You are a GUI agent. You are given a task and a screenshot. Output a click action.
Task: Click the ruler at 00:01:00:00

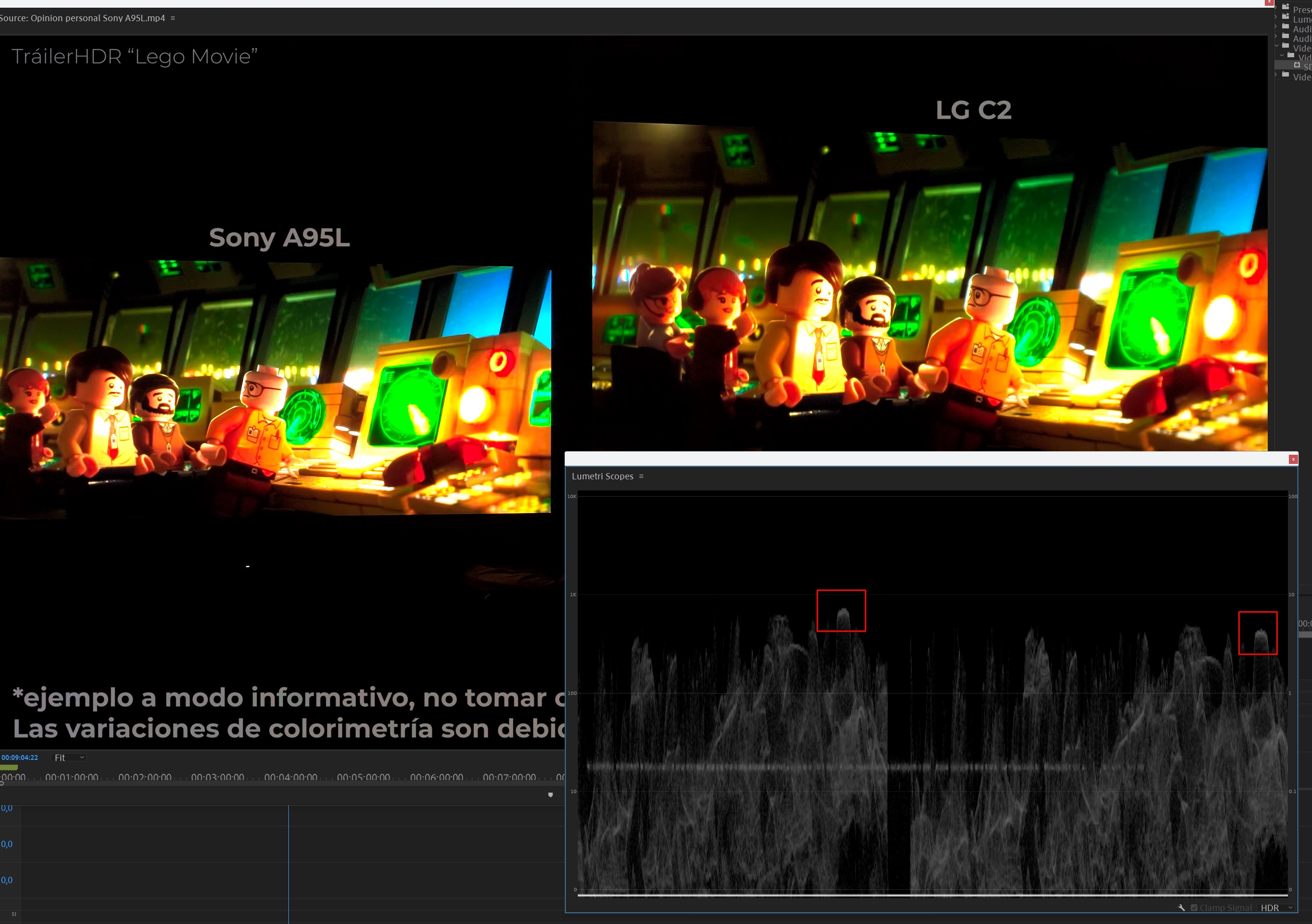71,777
